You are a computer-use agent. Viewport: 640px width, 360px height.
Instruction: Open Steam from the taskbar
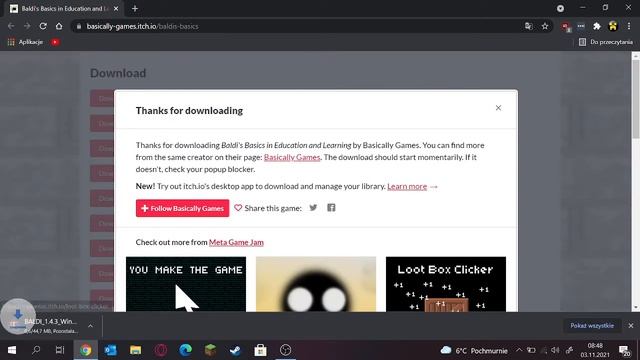pos(236,350)
